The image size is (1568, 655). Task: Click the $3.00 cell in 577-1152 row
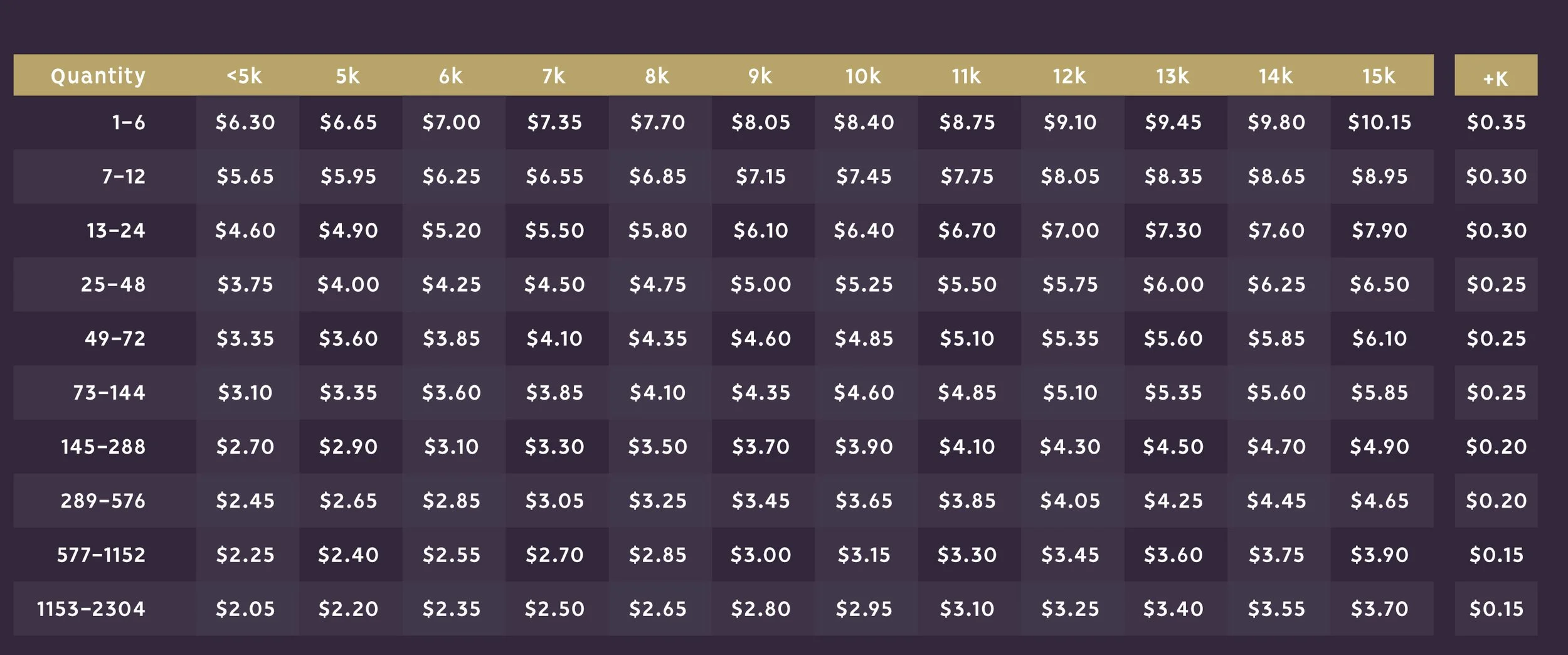pos(761,555)
